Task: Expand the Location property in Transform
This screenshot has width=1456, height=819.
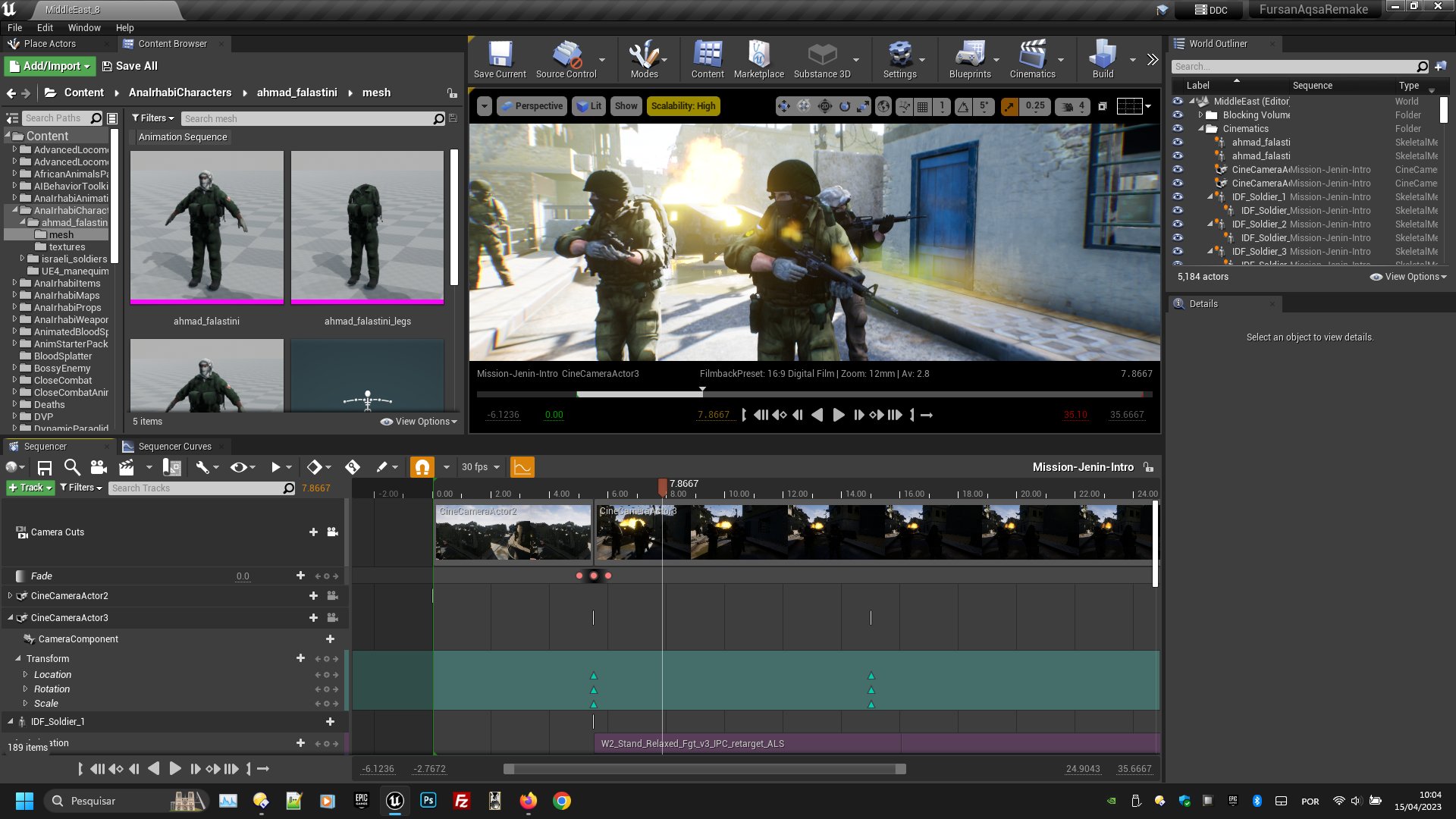Action: [x=25, y=675]
